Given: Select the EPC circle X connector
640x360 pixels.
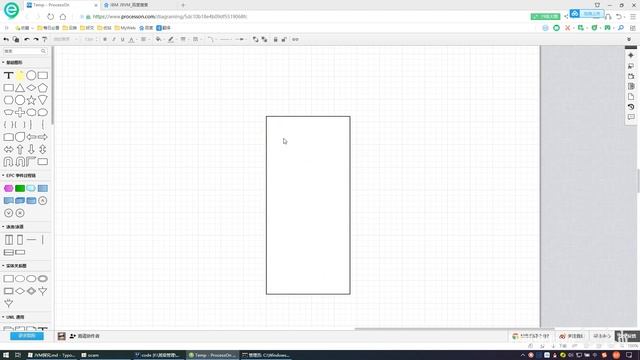Looking at the screenshot, I should click(20, 213).
